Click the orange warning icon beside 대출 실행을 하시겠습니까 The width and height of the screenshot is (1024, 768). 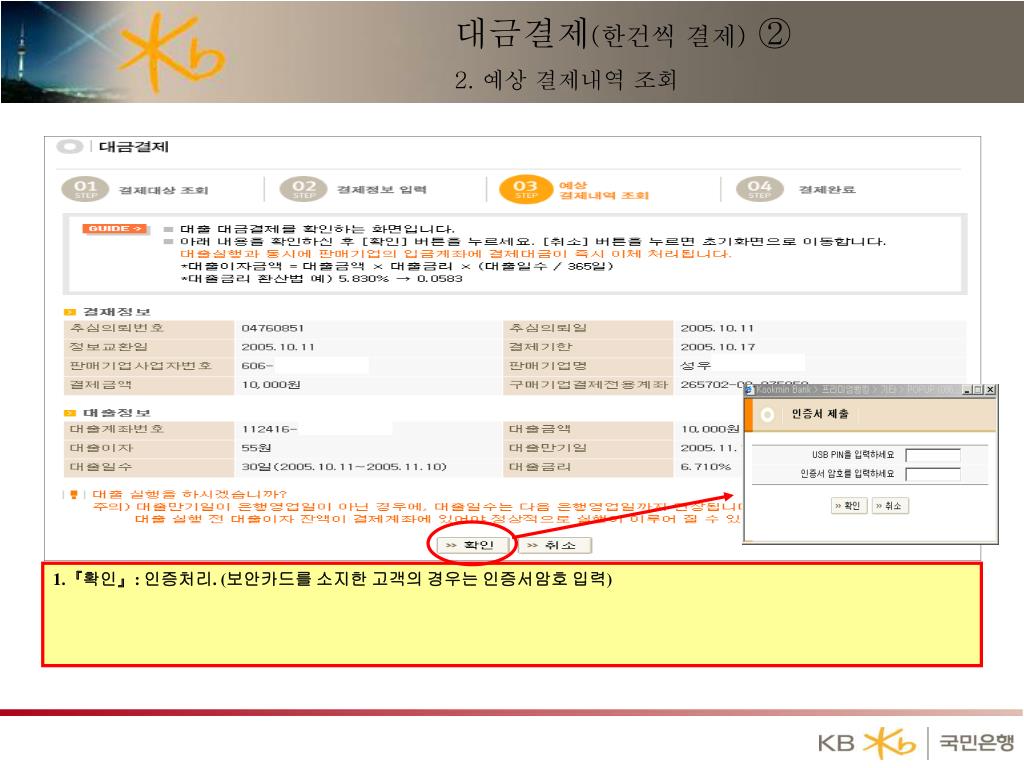[74, 494]
